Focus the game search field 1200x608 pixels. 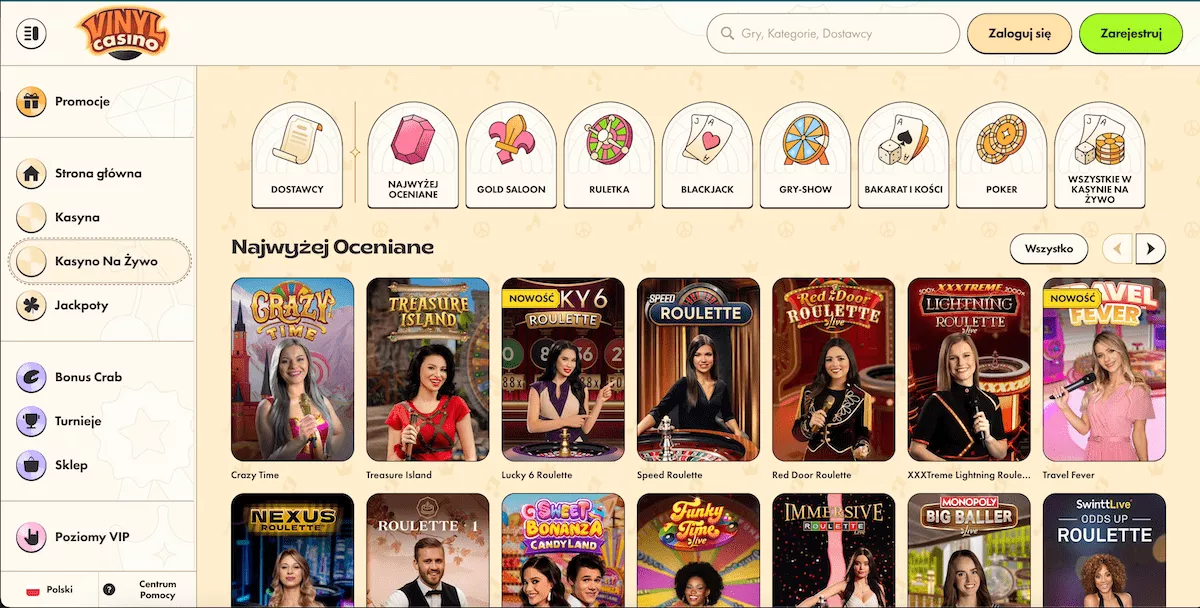point(833,33)
